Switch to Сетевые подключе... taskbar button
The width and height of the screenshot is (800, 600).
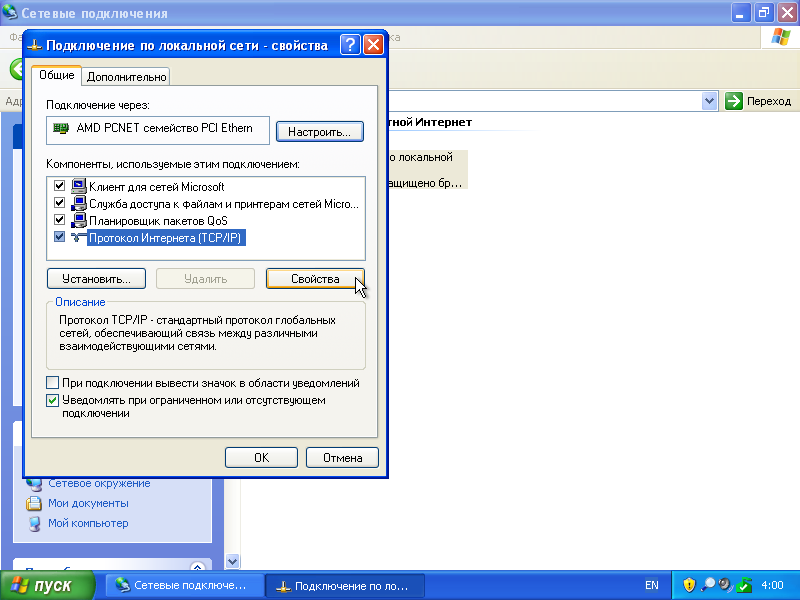(184, 585)
